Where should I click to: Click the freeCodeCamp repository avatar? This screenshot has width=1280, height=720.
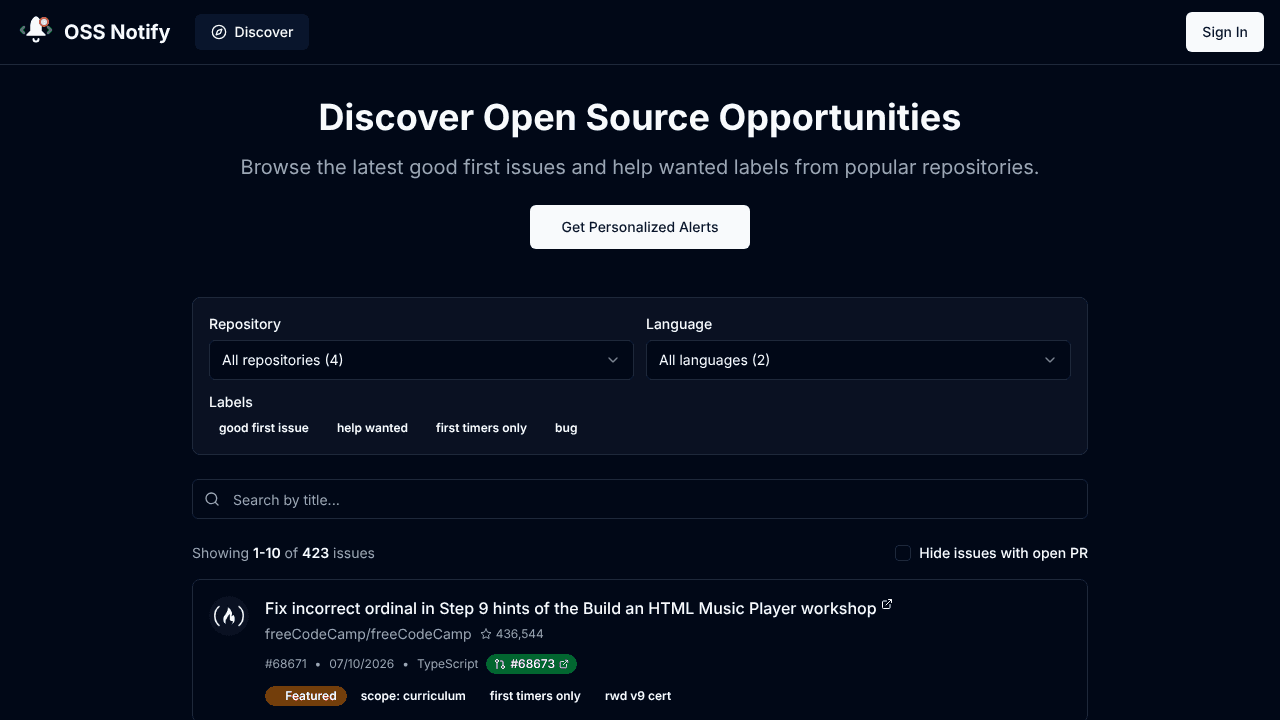(229, 616)
